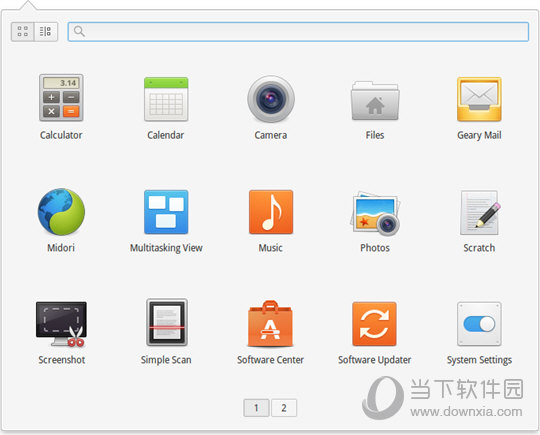Open System Settings
Viewport: 540px width, 435px height.
pos(479,324)
